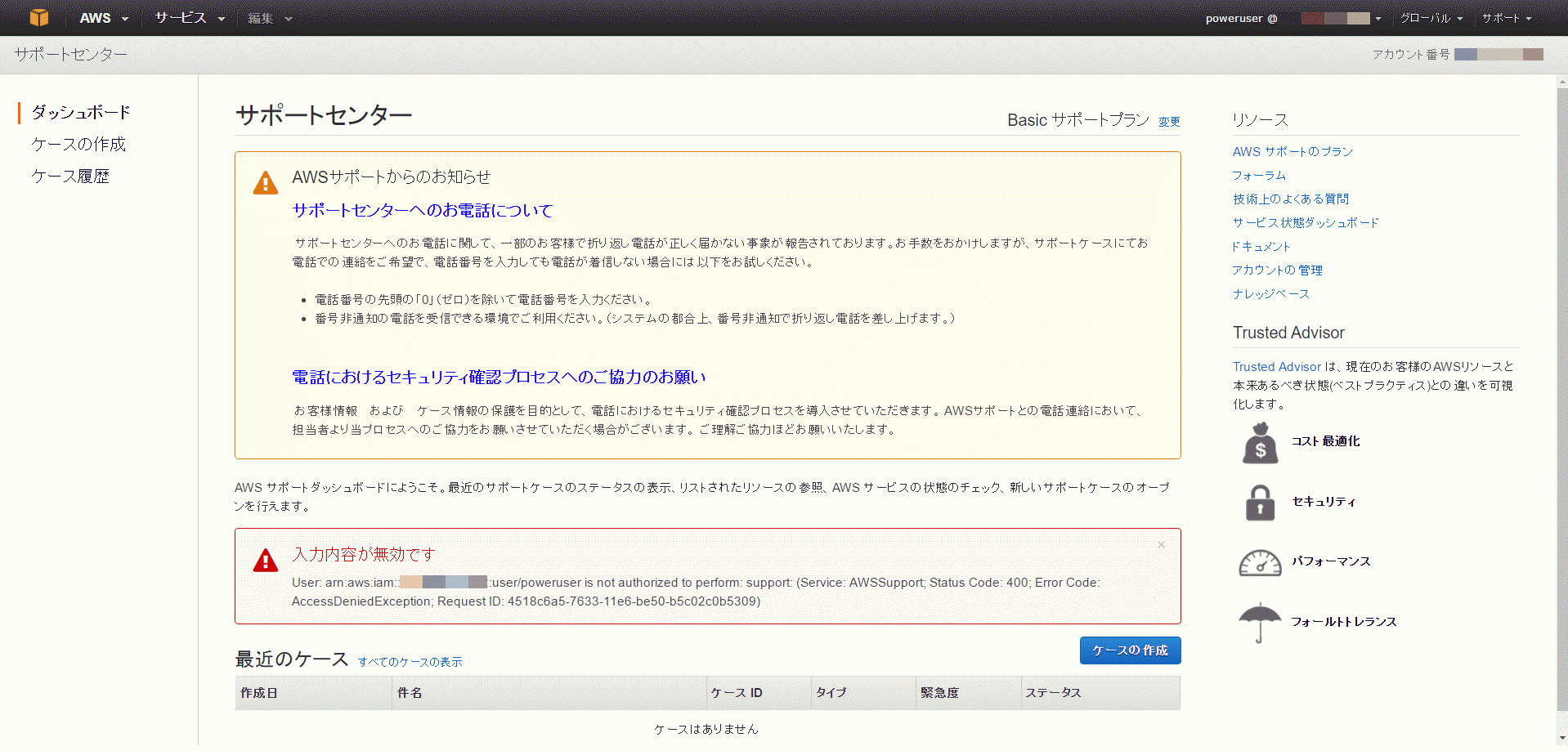Open the ドキュメント link

(1261, 246)
